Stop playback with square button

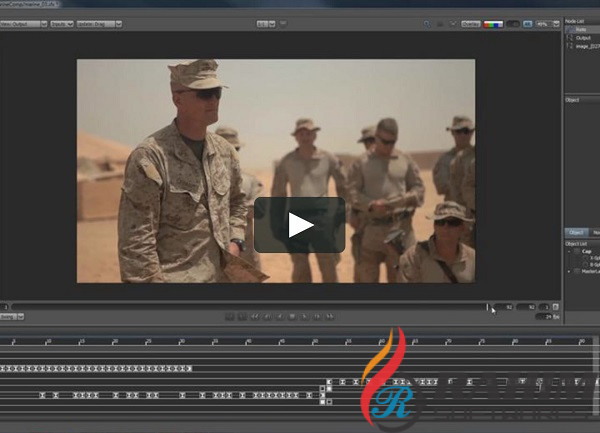point(292,317)
